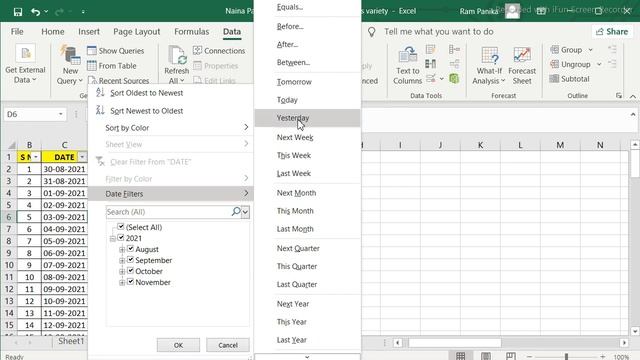Click the Tell me lightbulb icon
The height and width of the screenshot is (360, 640).
pos(371,32)
